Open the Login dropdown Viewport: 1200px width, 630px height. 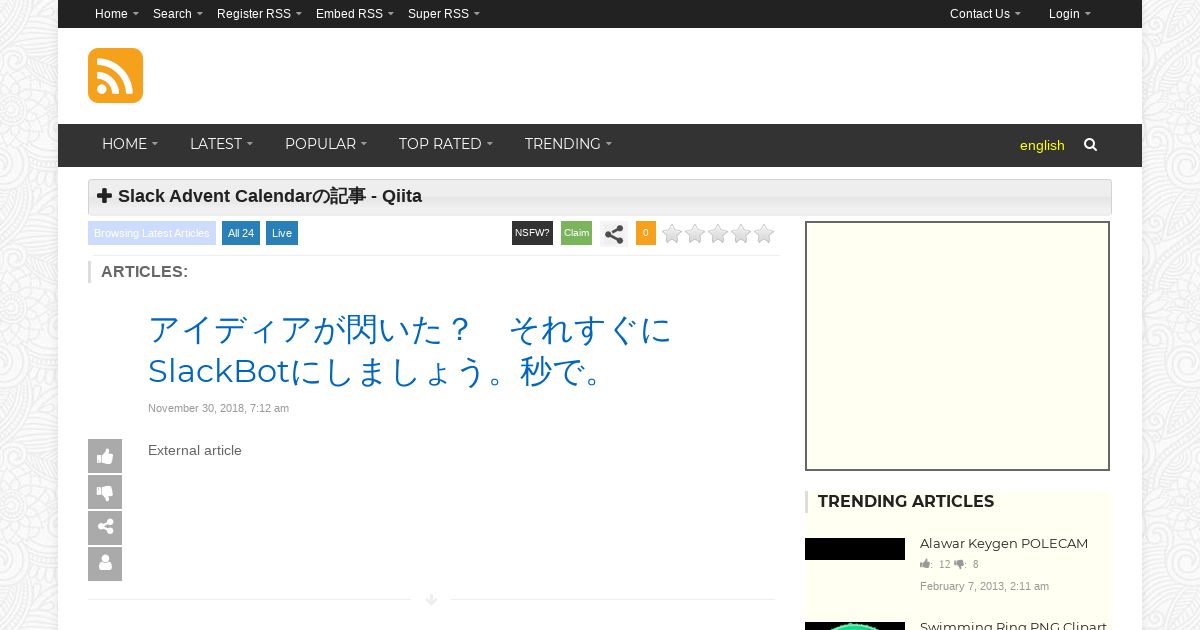[1070, 14]
